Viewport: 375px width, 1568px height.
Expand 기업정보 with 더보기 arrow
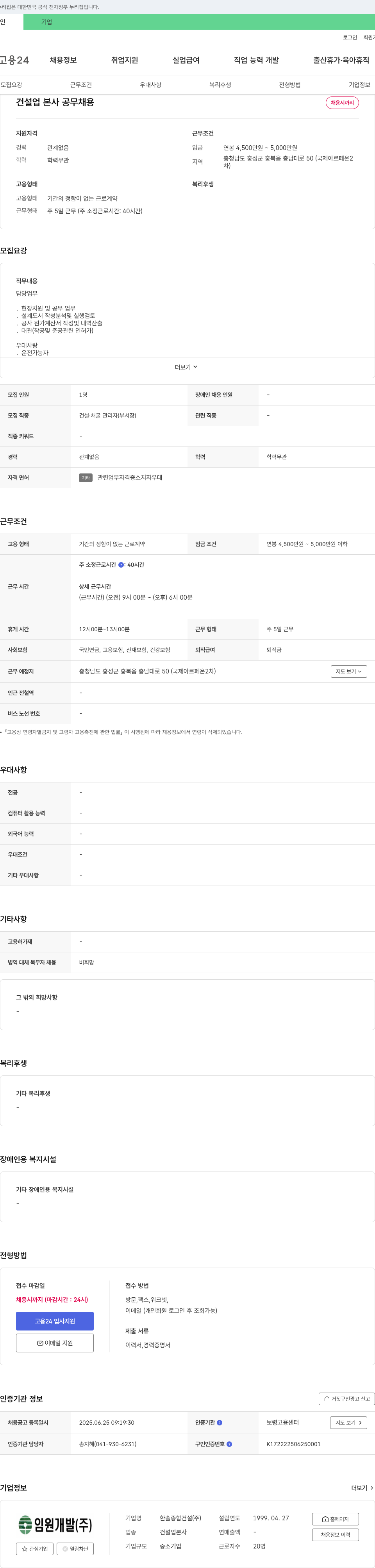pyautogui.click(x=362, y=1488)
